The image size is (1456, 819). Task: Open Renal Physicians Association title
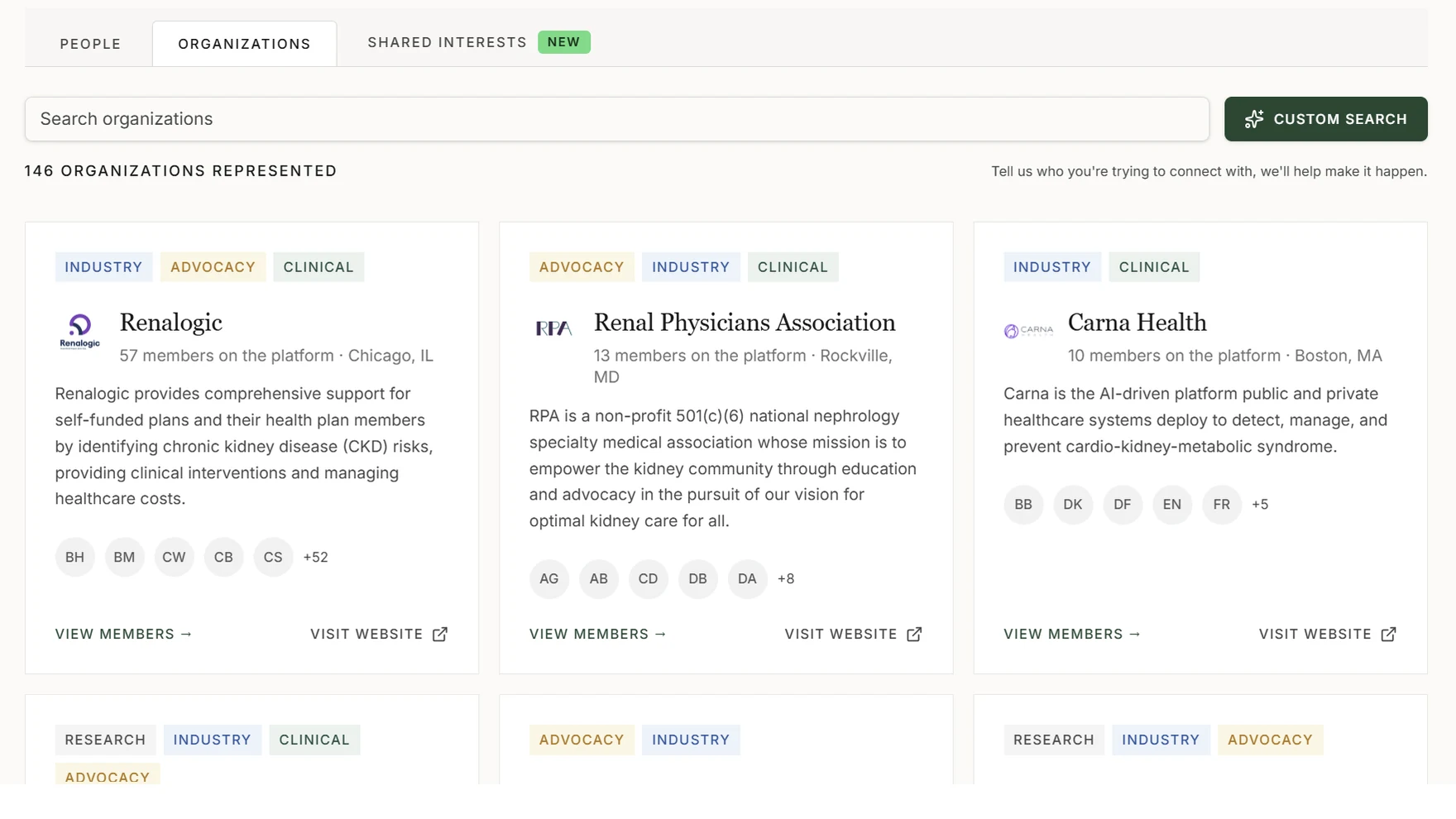pos(745,323)
